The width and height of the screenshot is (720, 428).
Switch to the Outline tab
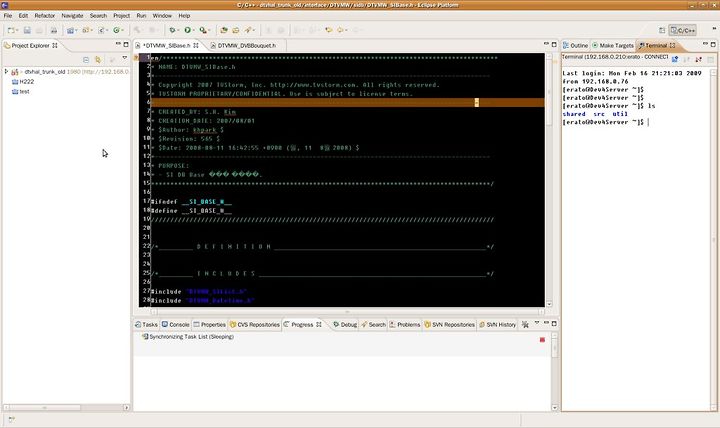pyautogui.click(x=575, y=45)
